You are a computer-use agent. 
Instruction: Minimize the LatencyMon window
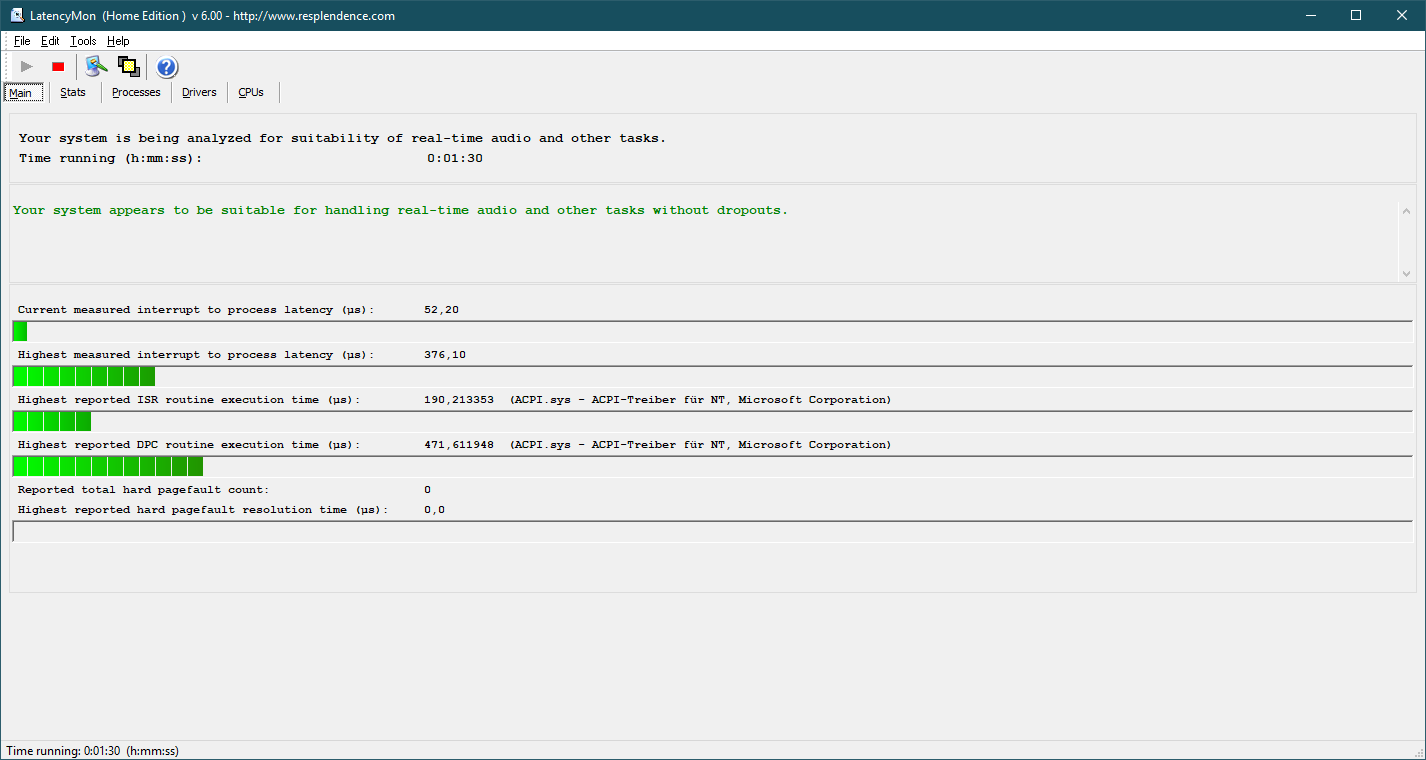[x=1311, y=15]
